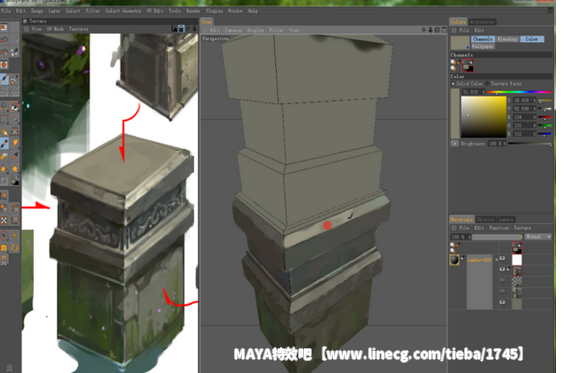Open the Render menu
The height and width of the screenshot is (373, 565).
tap(193, 11)
